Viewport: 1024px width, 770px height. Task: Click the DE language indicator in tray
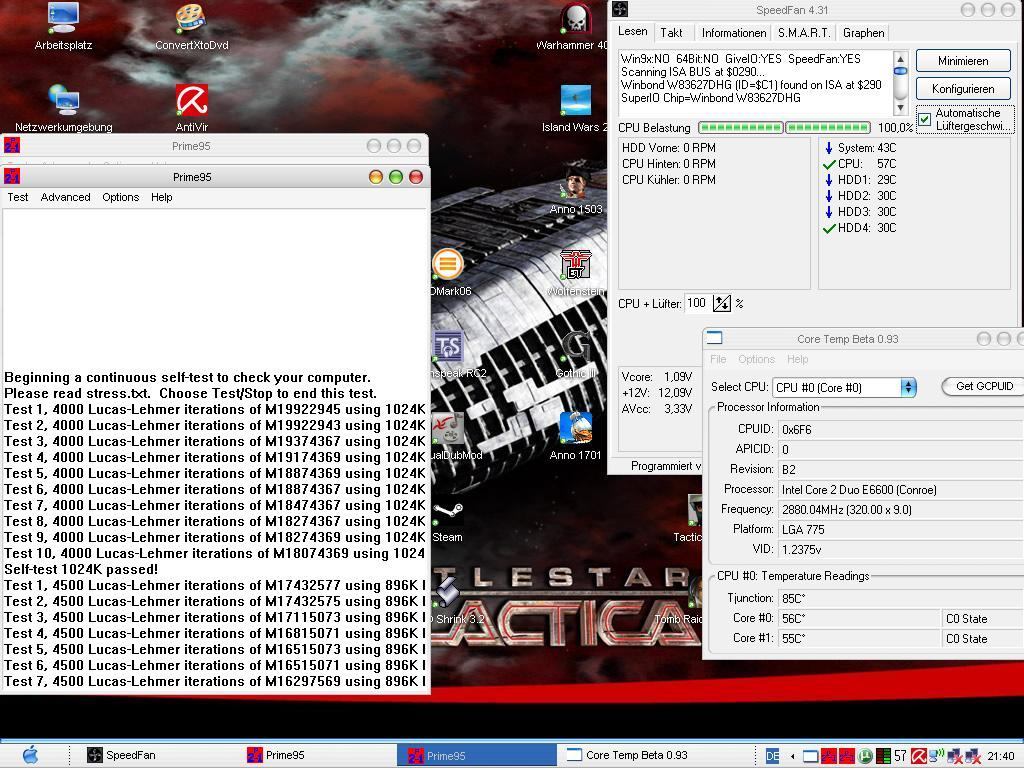(x=773, y=756)
